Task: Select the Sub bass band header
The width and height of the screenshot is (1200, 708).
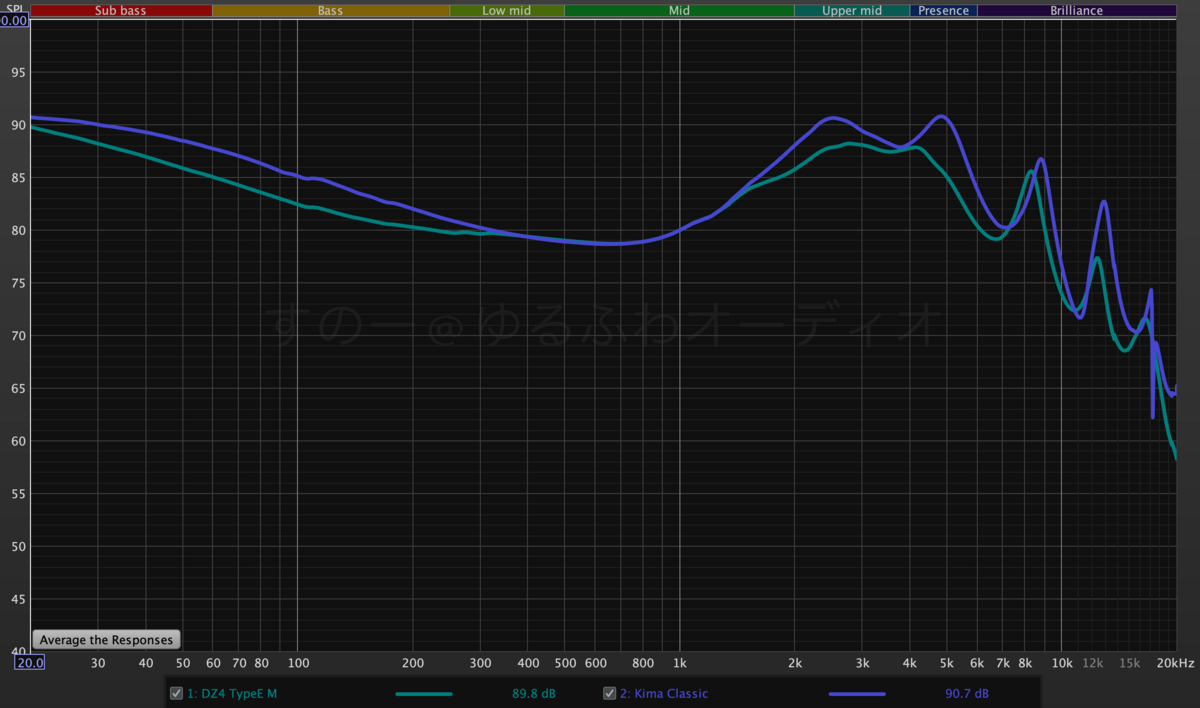Action: [121, 10]
